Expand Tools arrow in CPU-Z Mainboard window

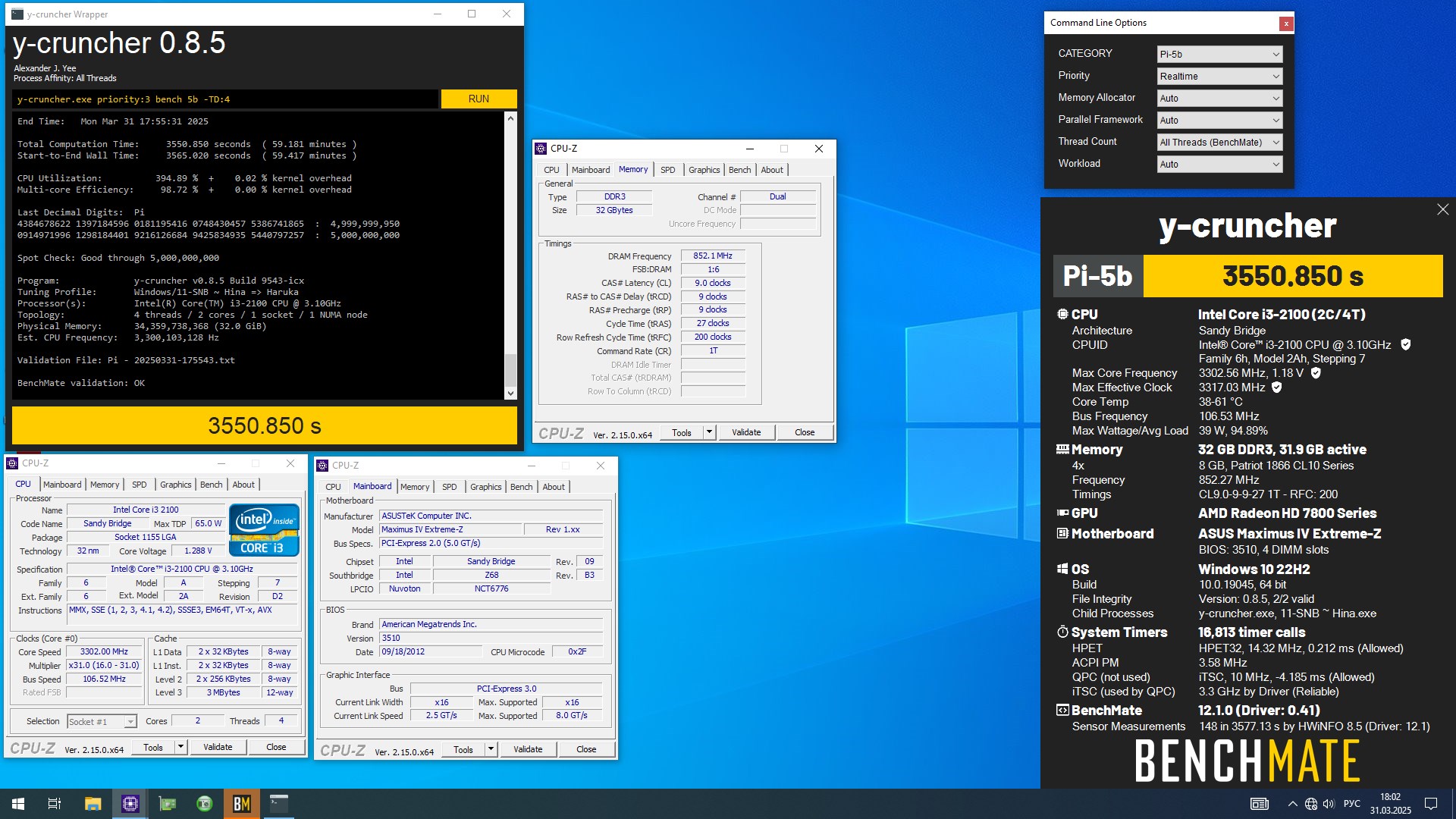pyautogui.click(x=491, y=749)
